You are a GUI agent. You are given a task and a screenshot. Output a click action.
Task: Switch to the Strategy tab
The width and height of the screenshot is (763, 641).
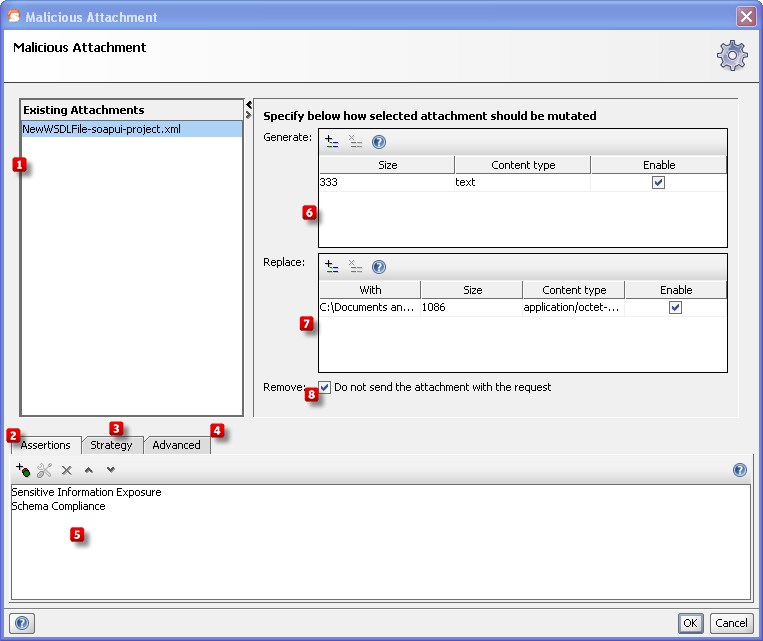(111, 445)
